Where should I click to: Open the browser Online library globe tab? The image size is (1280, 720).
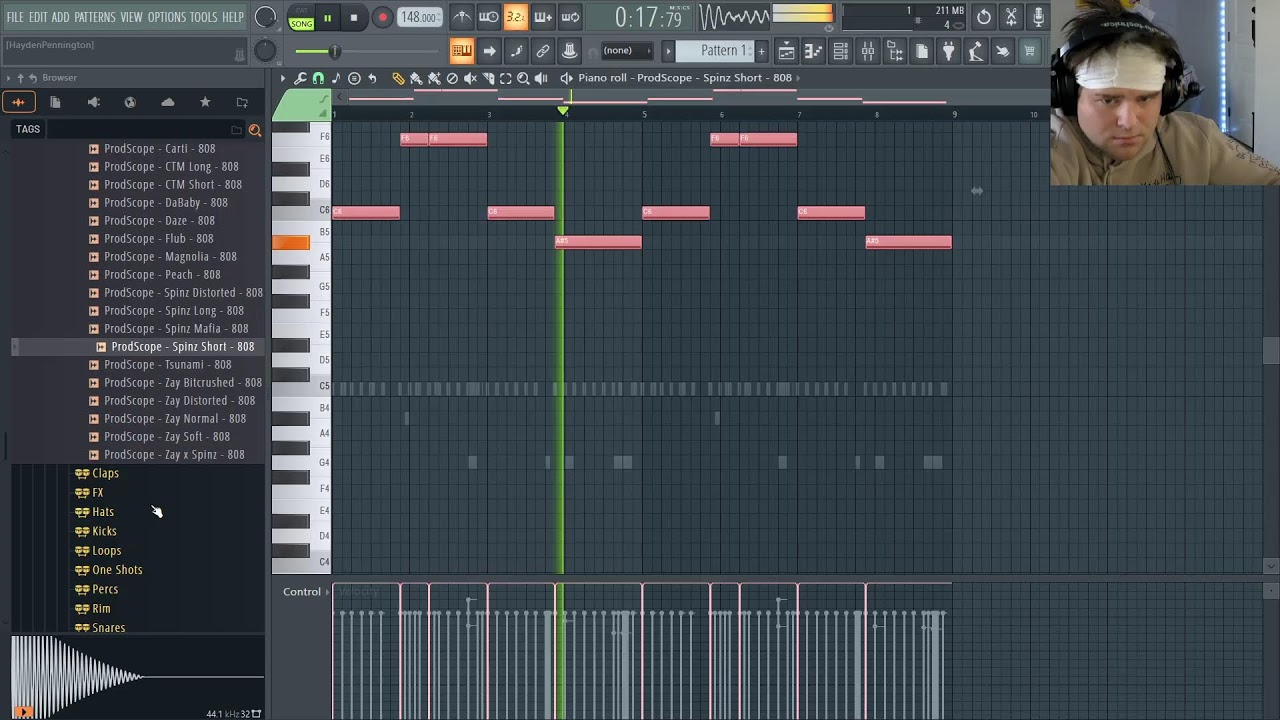pyautogui.click(x=130, y=102)
